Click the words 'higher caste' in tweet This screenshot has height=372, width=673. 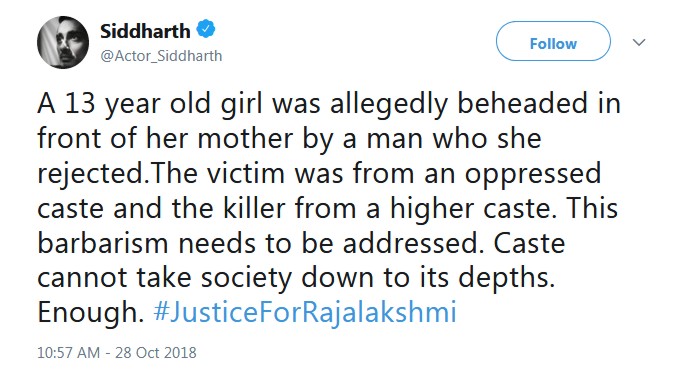(x=472, y=210)
